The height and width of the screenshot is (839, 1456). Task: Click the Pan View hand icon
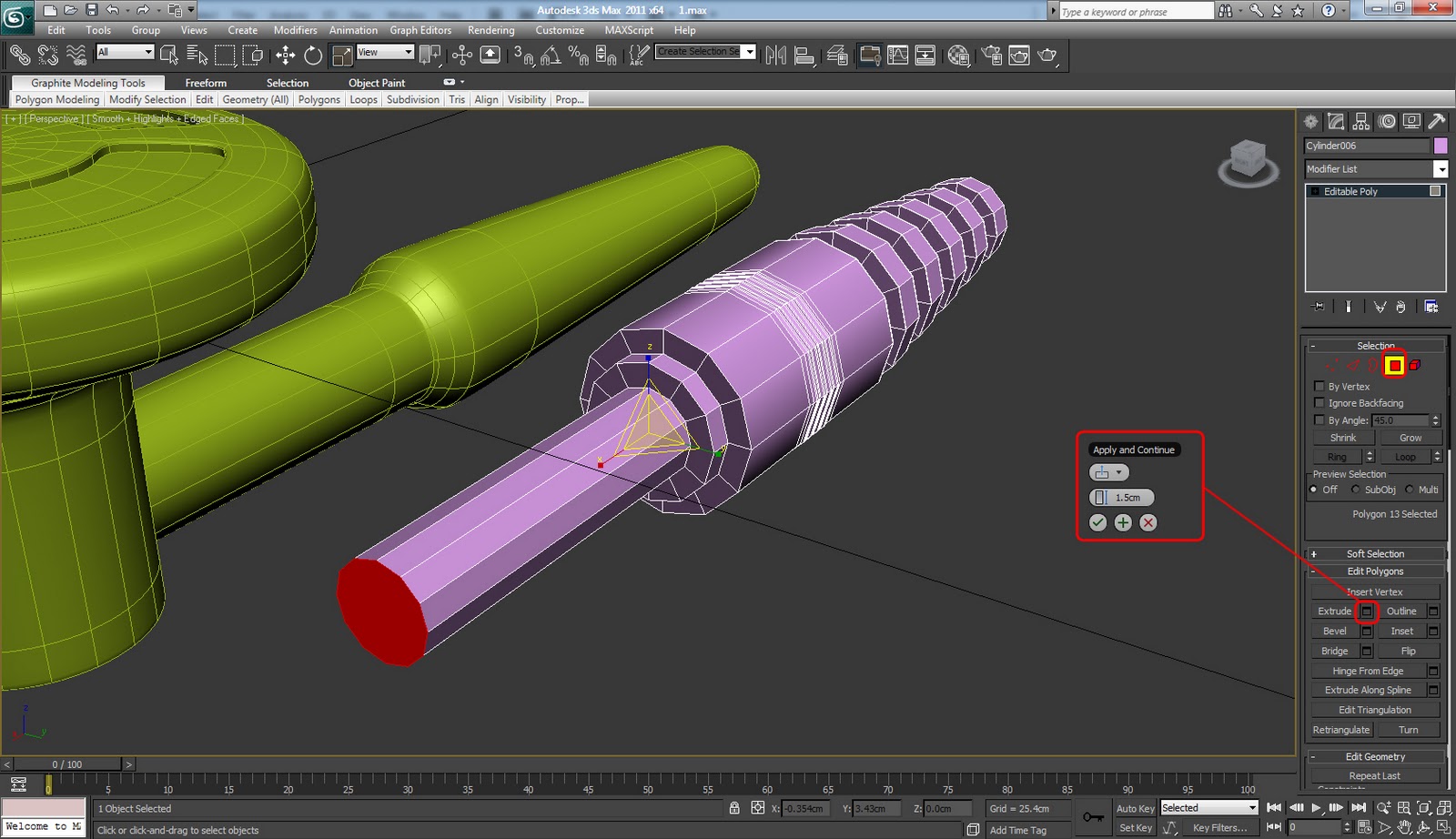click(x=1405, y=827)
